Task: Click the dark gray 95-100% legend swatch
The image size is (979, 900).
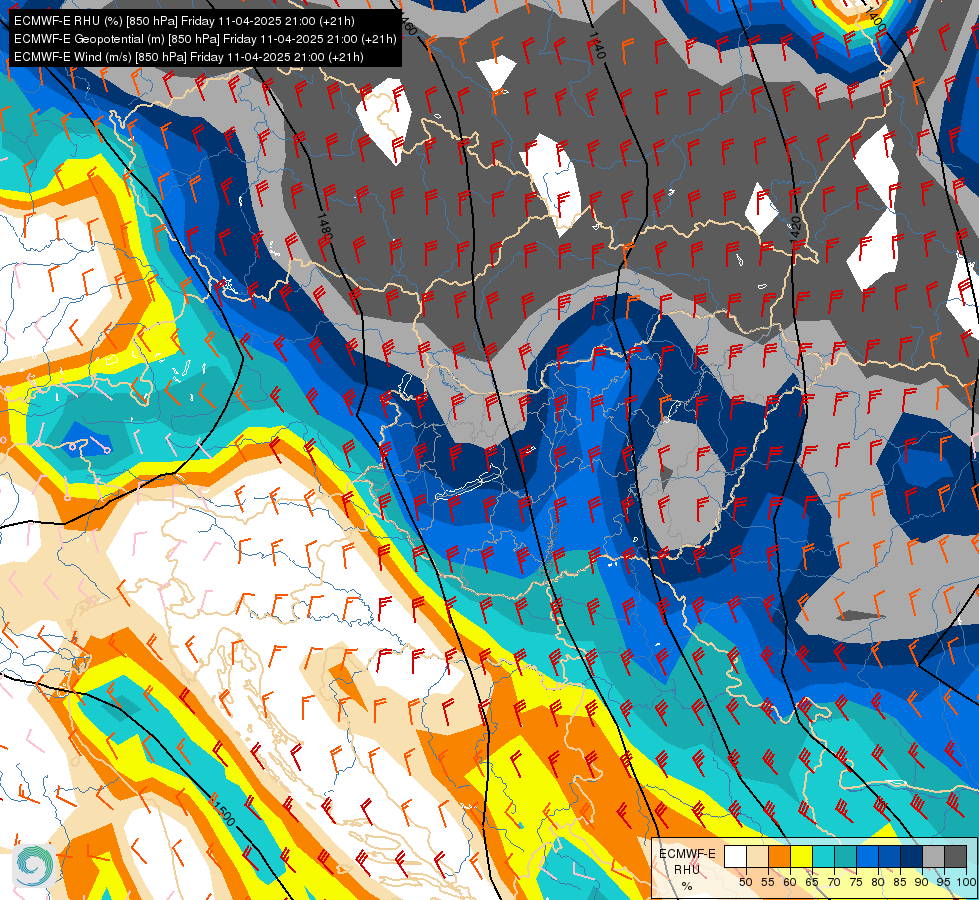Action: [x=955, y=856]
